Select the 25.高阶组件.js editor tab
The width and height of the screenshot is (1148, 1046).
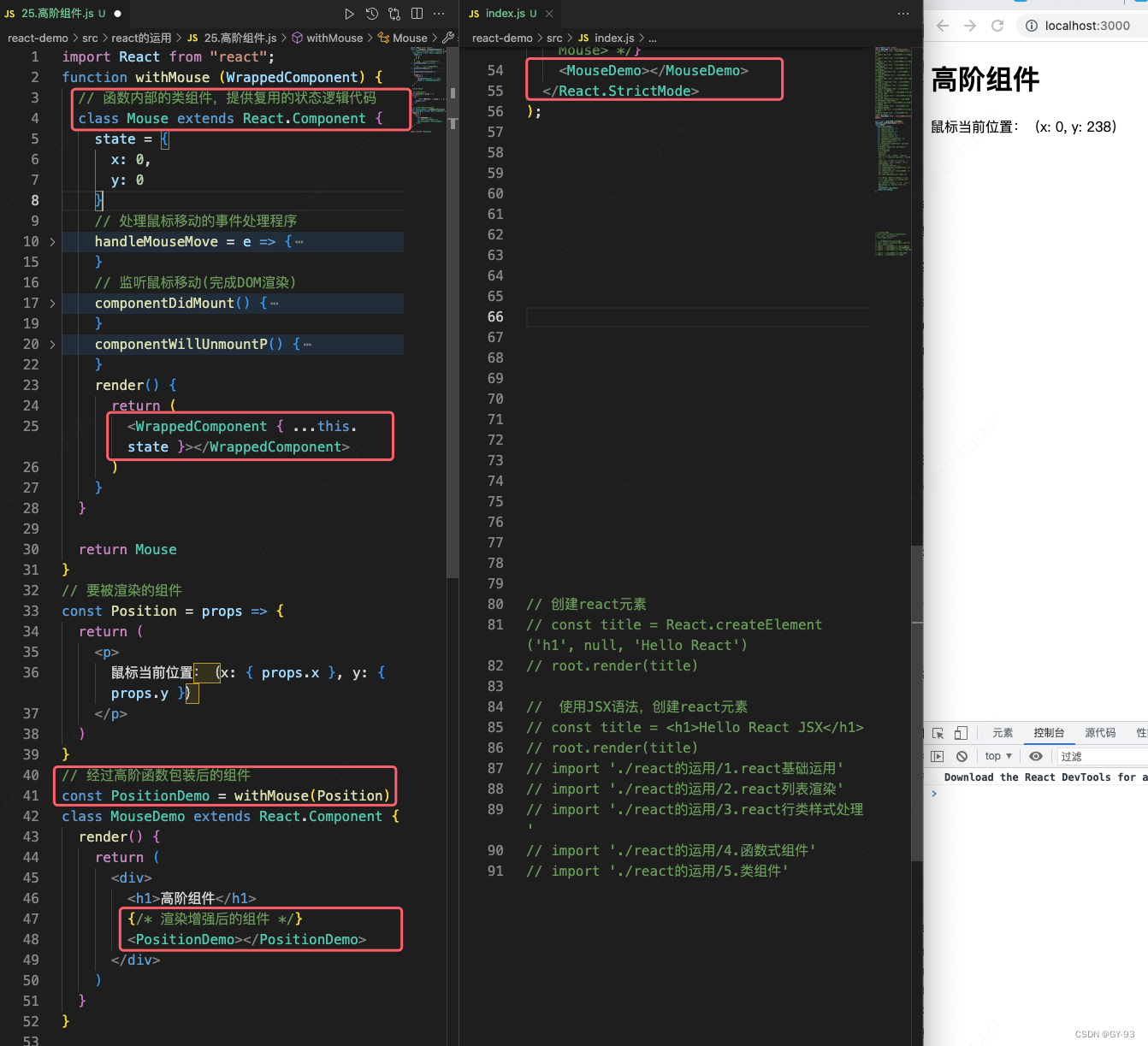[x=62, y=14]
